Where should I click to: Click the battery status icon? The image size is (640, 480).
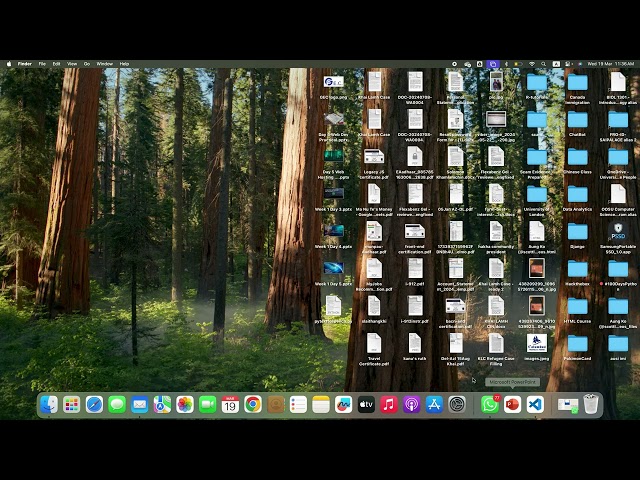click(x=518, y=64)
